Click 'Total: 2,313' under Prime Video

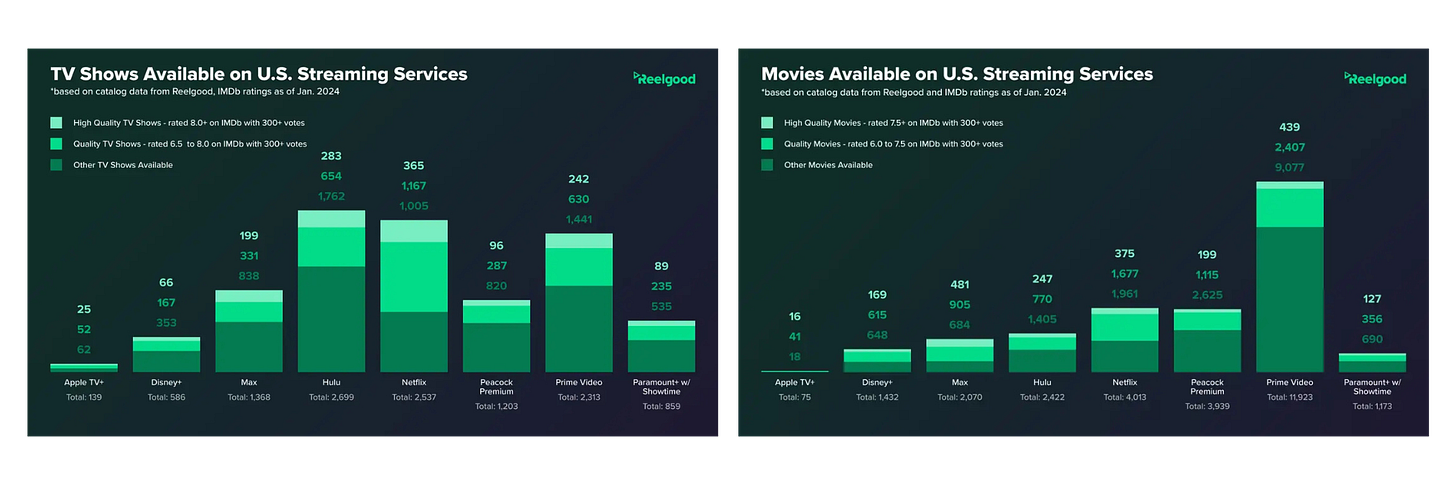[579, 398]
